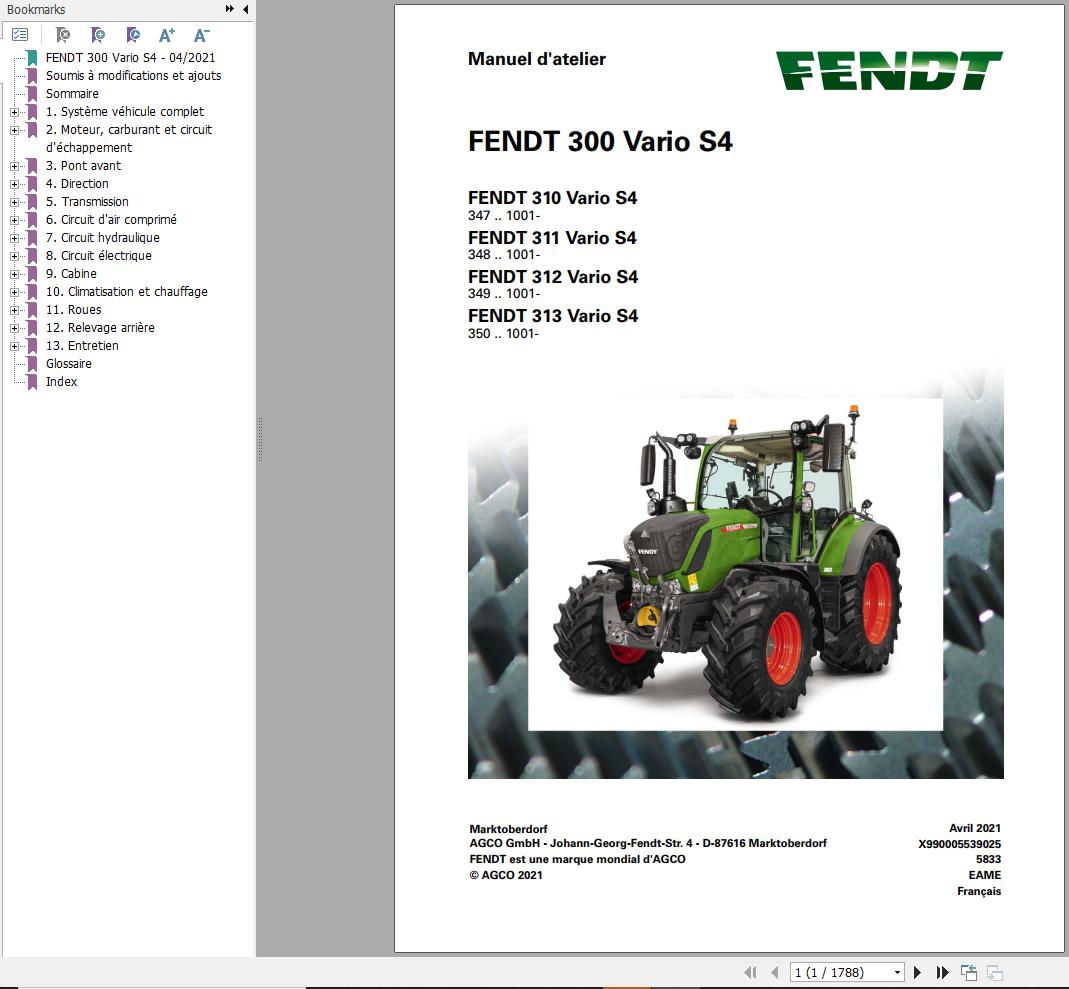
Task: Expand the 9. Cabine node
Action: click(14, 274)
